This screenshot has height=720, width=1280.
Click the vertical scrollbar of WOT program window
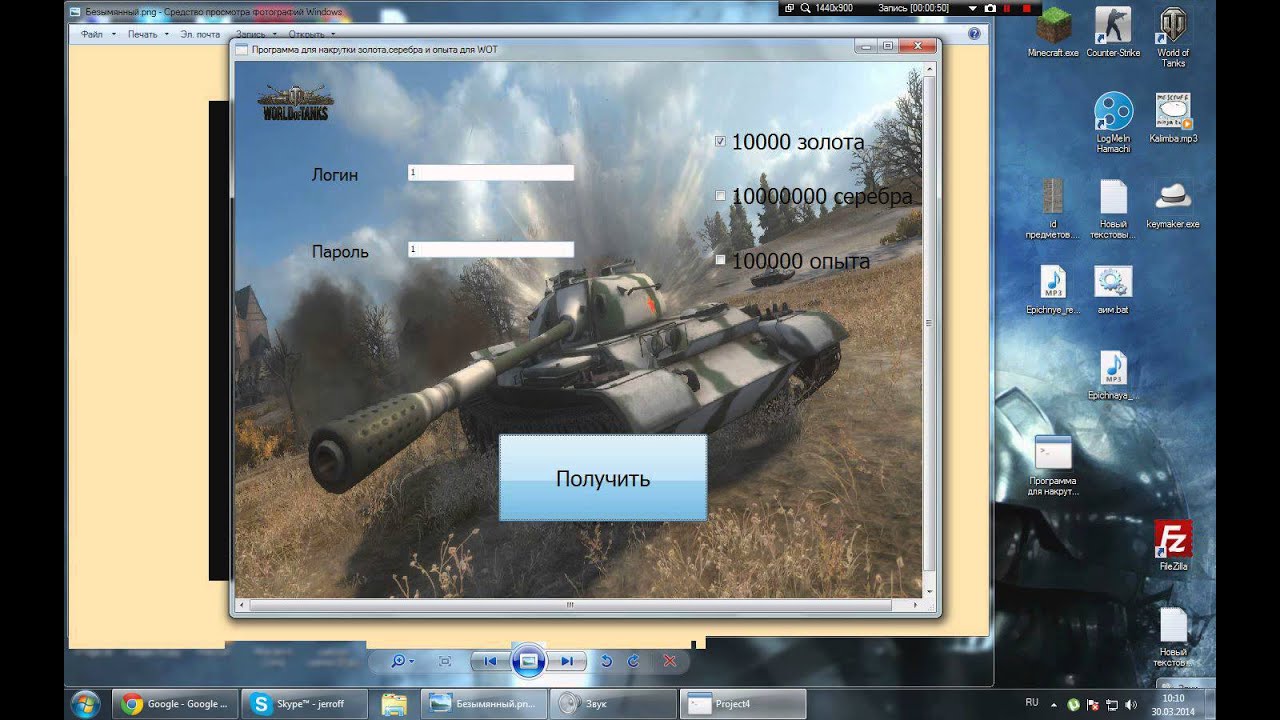[x=929, y=323]
